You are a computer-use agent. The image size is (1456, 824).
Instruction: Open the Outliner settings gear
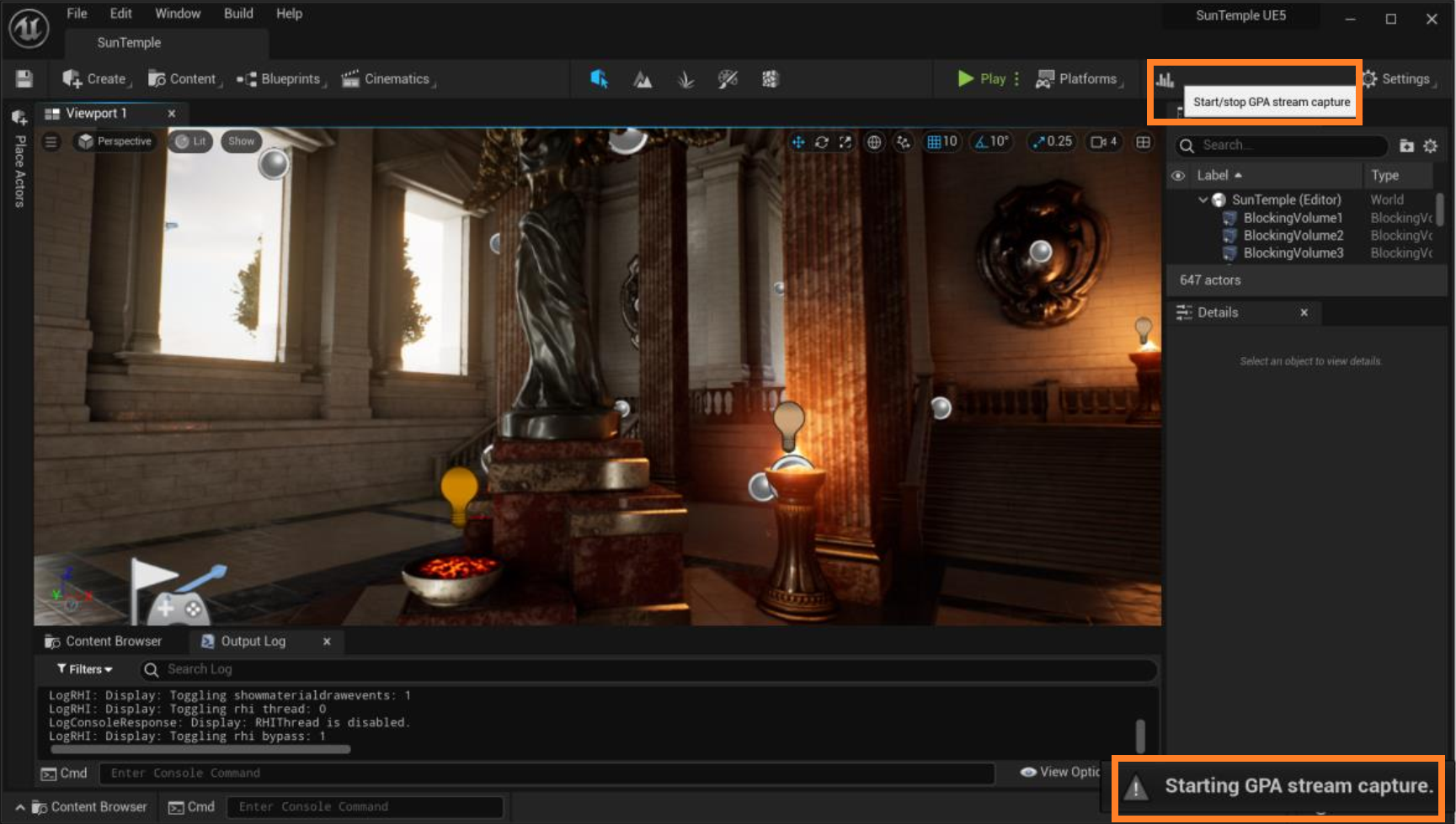(1430, 146)
